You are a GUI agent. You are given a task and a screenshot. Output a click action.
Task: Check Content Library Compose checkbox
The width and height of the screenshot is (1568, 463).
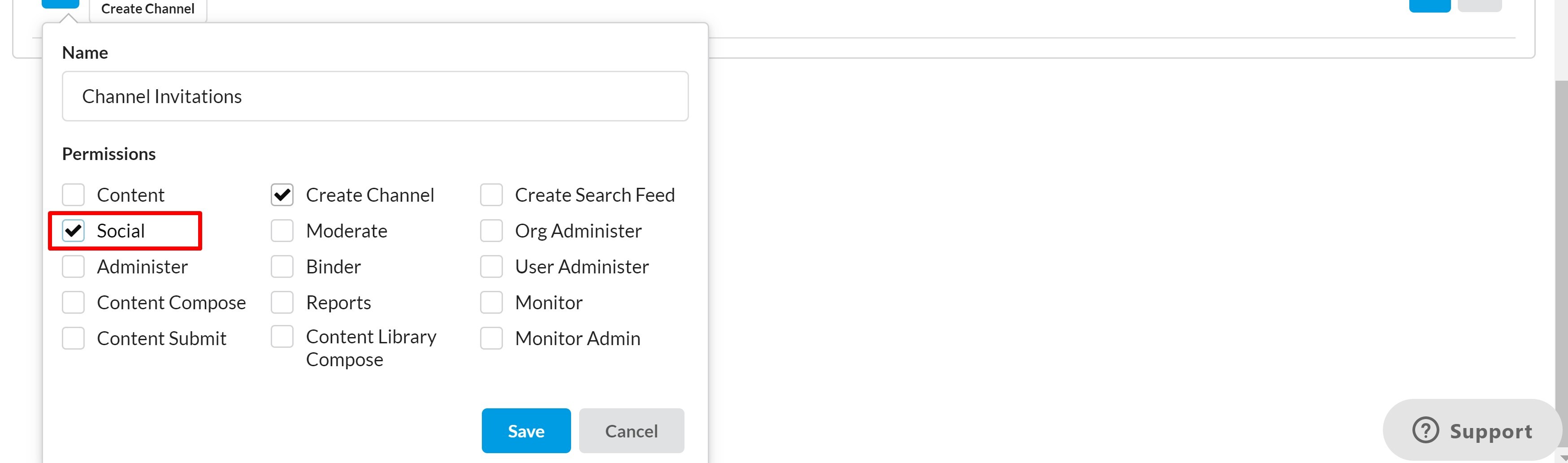point(282,337)
